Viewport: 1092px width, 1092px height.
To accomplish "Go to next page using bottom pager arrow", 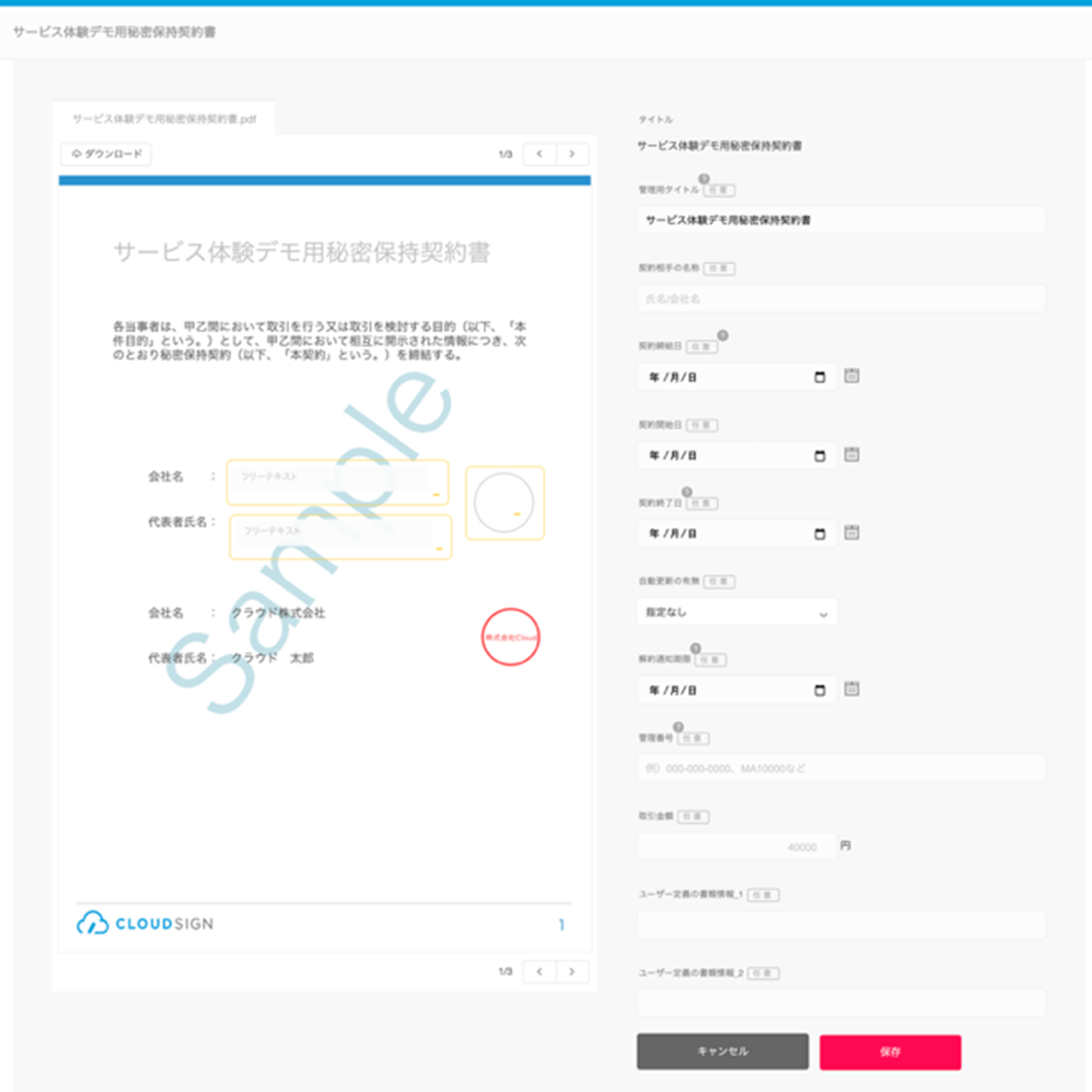I will (572, 971).
